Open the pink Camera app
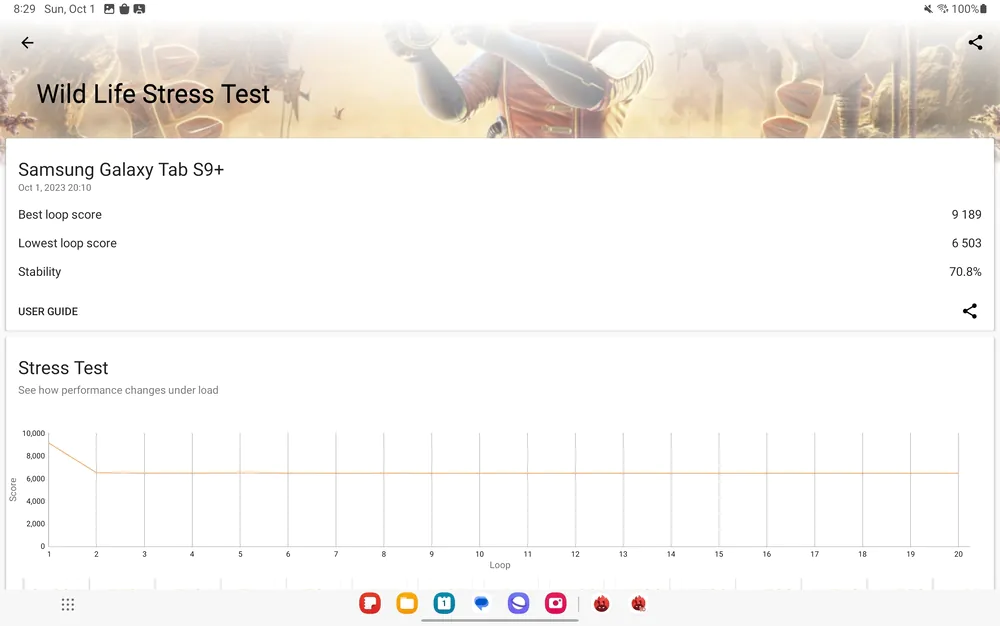 pyautogui.click(x=555, y=603)
